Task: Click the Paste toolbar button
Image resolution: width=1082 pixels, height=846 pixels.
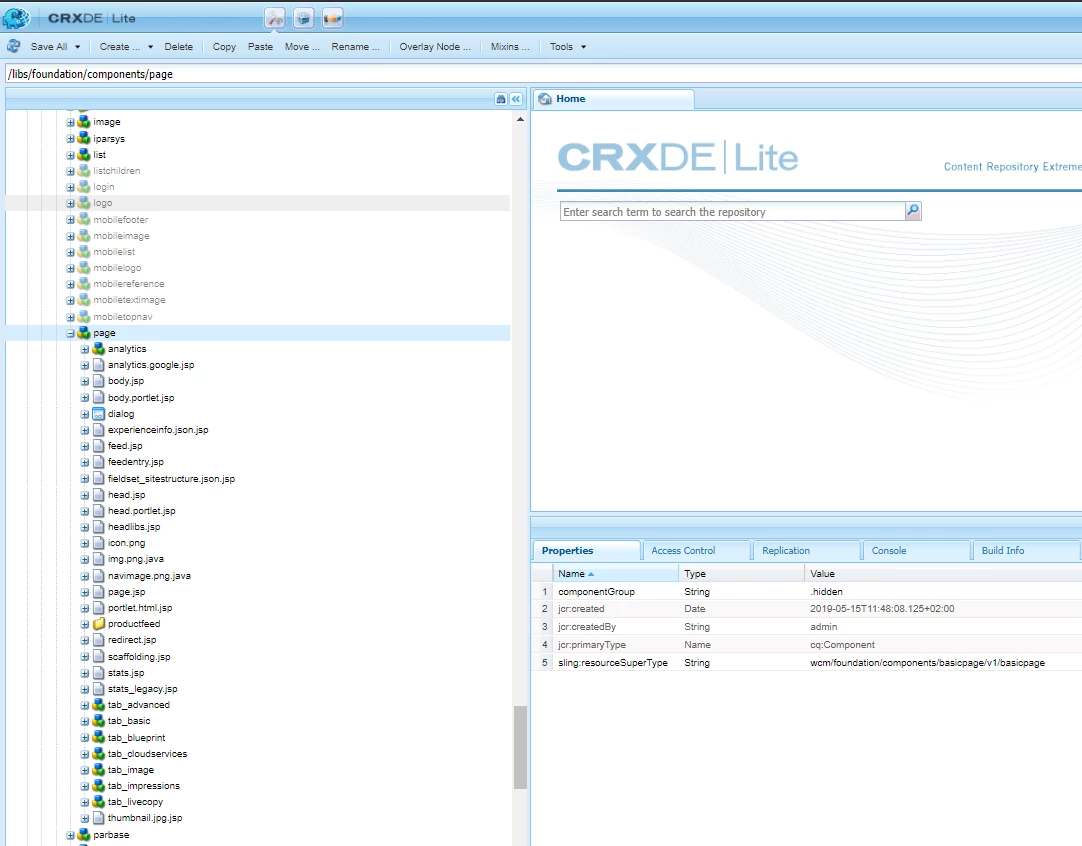Action: click(260, 47)
